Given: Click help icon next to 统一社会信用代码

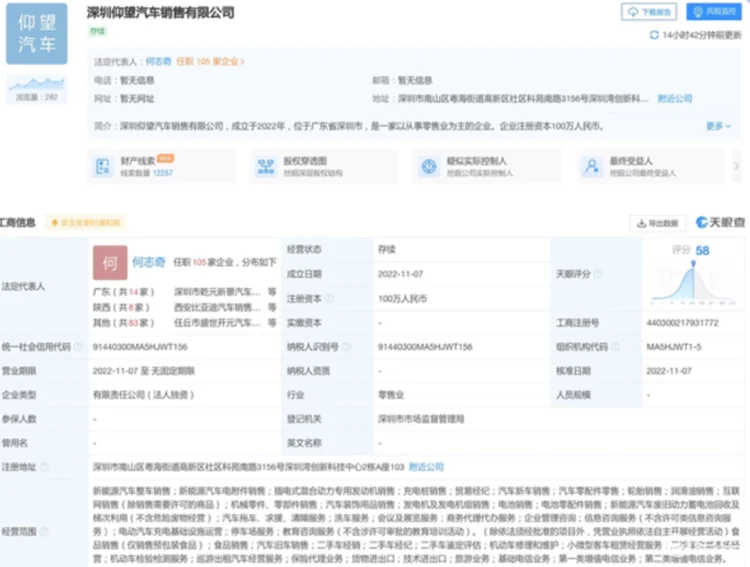Looking at the screenshot, I should pos(78,346).
